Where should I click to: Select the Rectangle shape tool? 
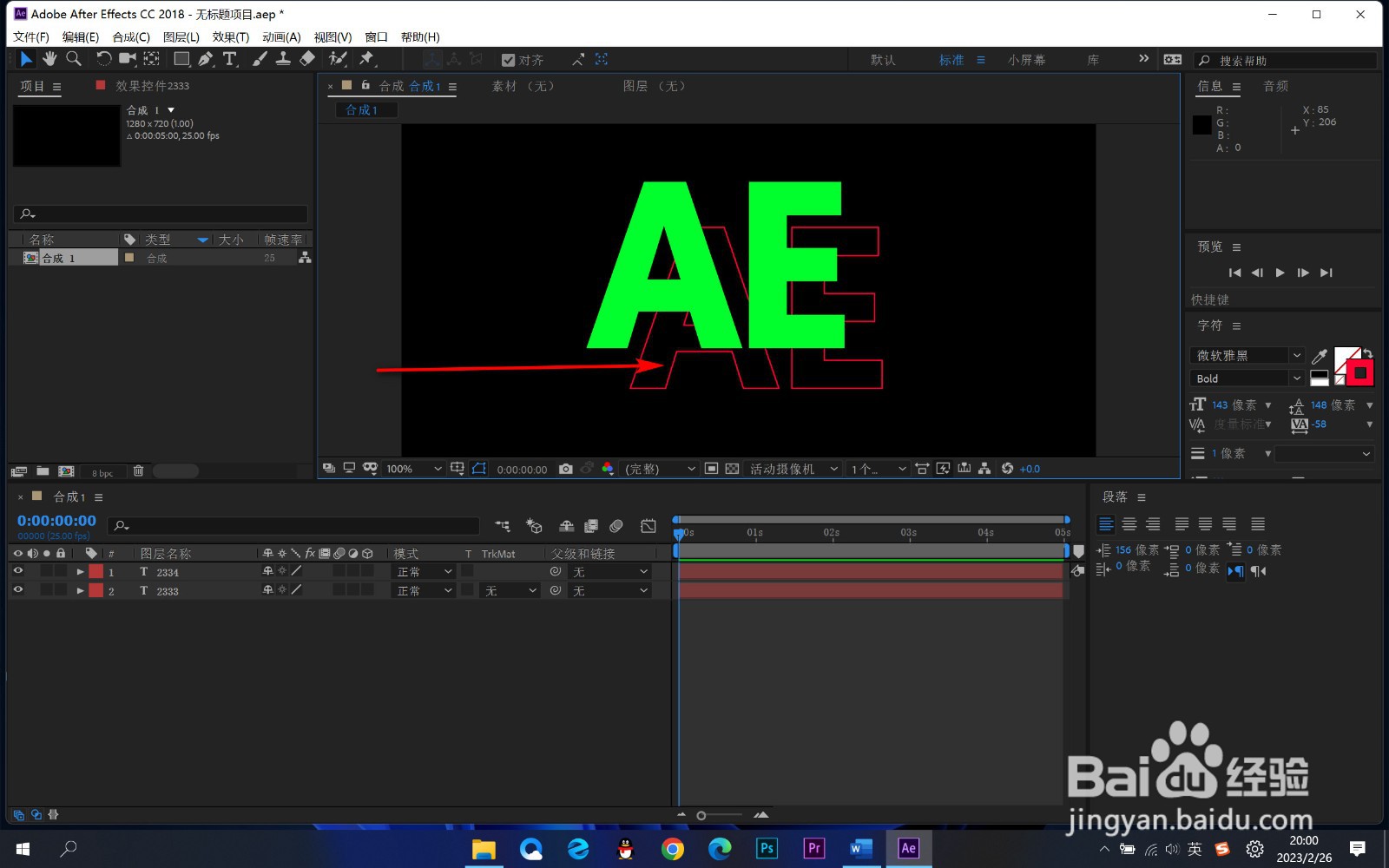[x=181, y=59]
